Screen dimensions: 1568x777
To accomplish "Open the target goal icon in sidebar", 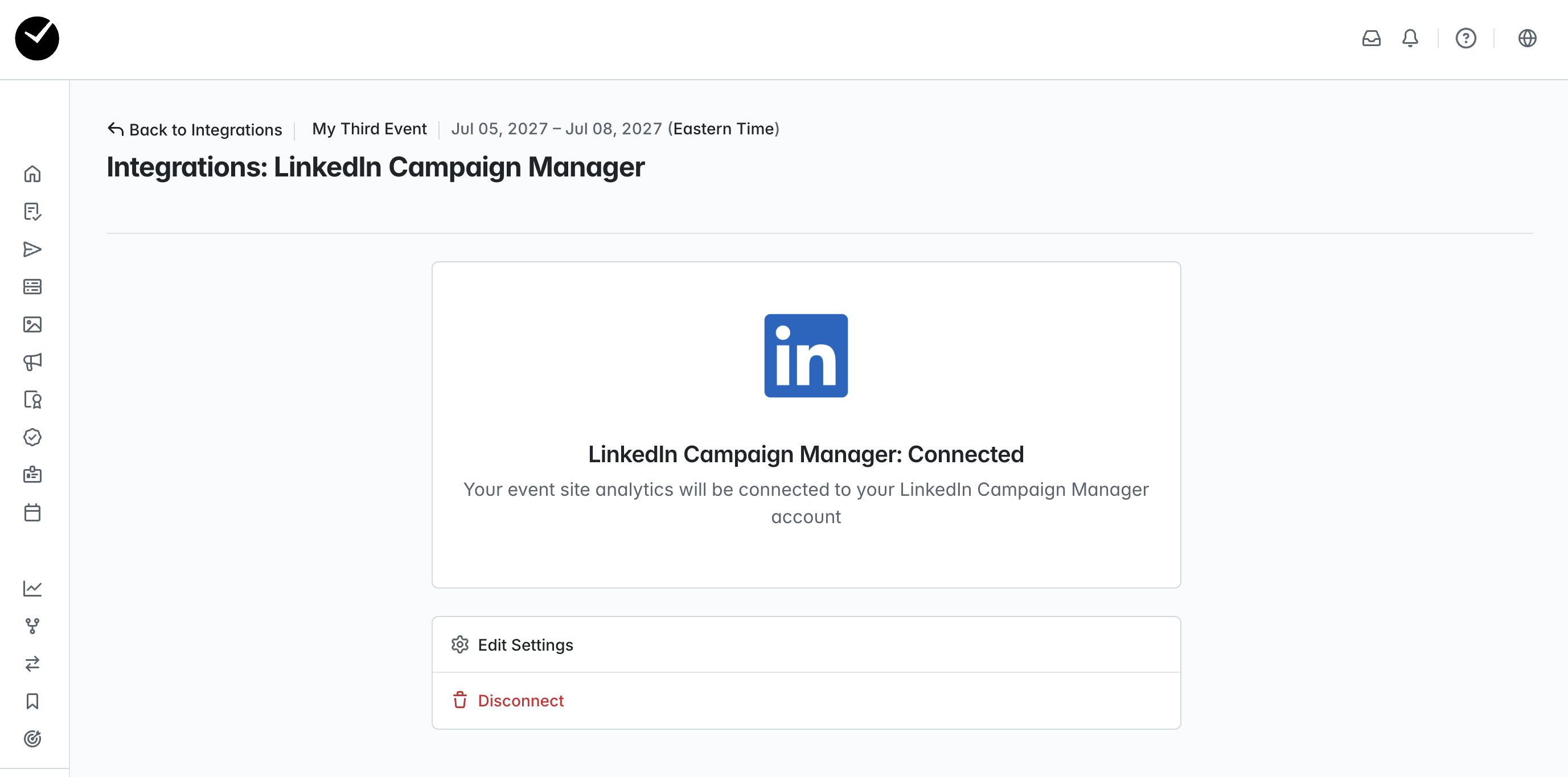I will click(32, 739).
